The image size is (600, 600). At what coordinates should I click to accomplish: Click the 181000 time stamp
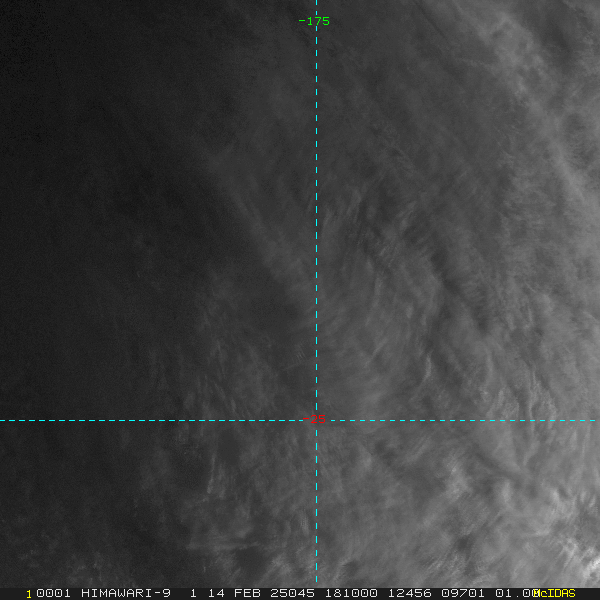350,593
